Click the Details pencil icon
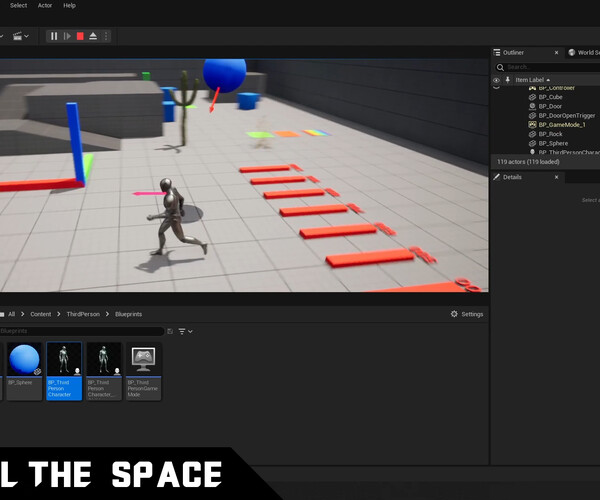The image size is (600, 500). pos(496,177)
